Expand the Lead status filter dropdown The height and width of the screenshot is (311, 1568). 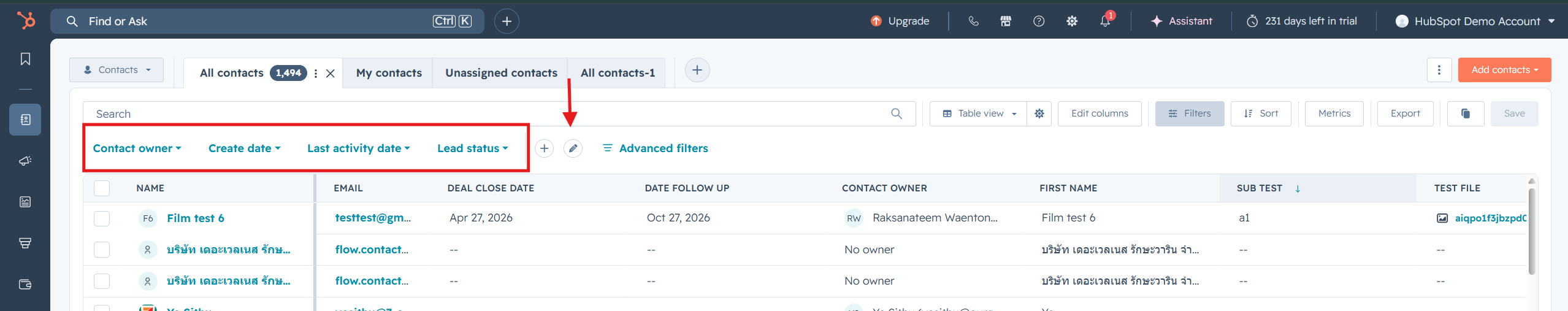click(x=473, y=148)
